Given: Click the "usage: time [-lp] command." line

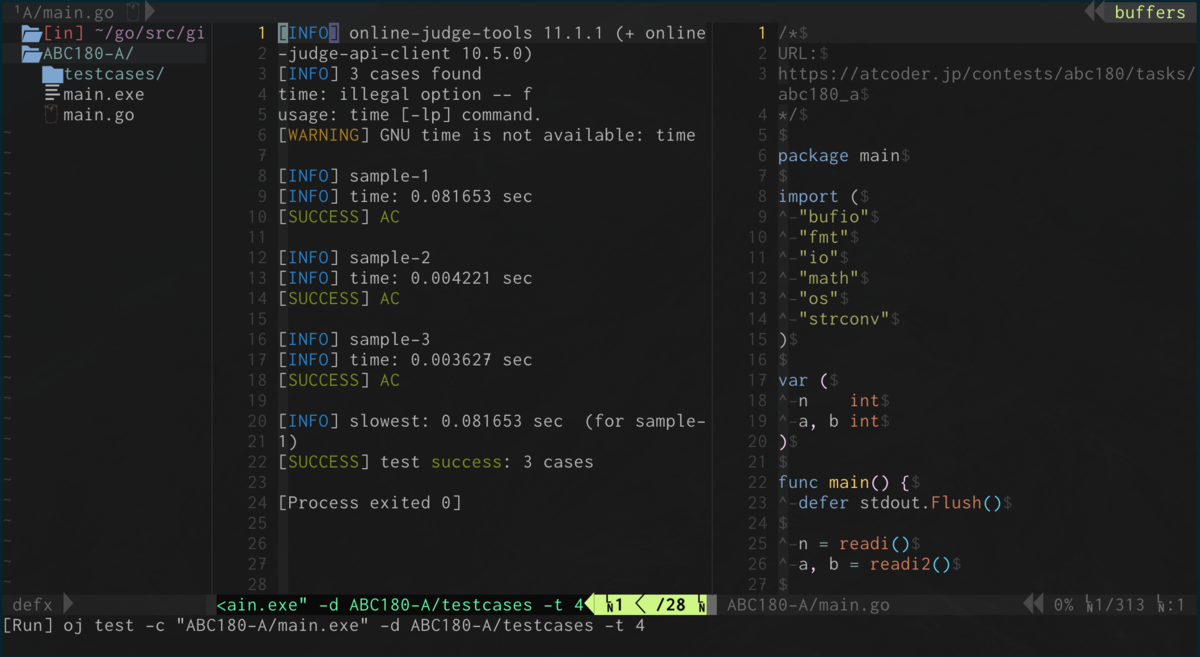Looking at the screenshot, I should 410,115.
